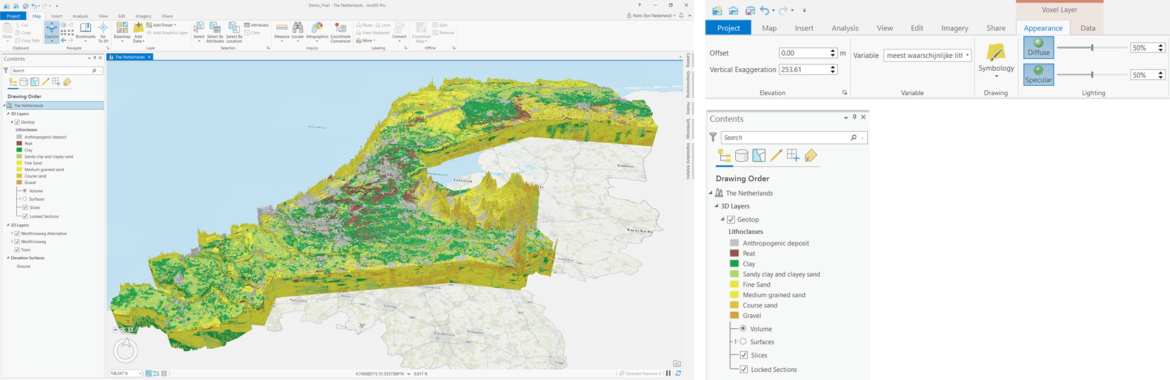Toggle Diffuse lighting button

pos(1039,47)
